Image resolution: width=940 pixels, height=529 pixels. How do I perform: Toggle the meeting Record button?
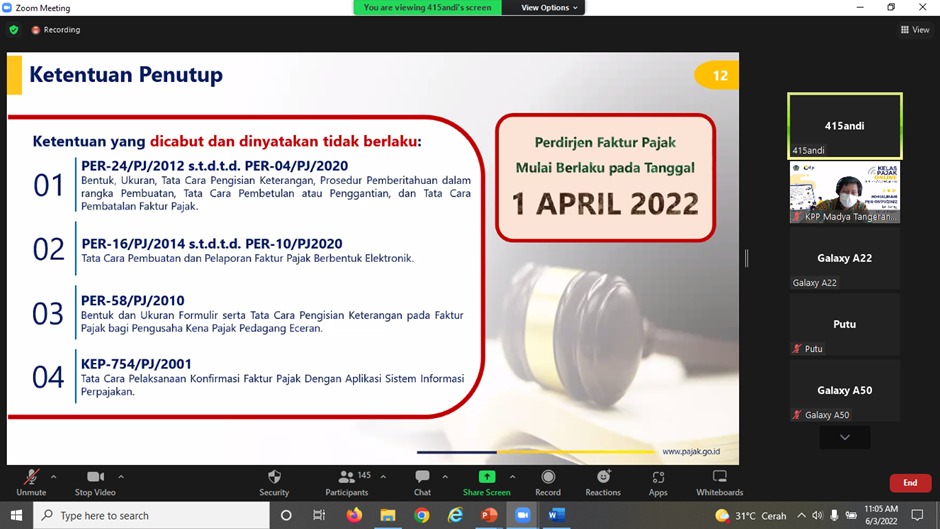pyautogui.click(x=548, y=480)
